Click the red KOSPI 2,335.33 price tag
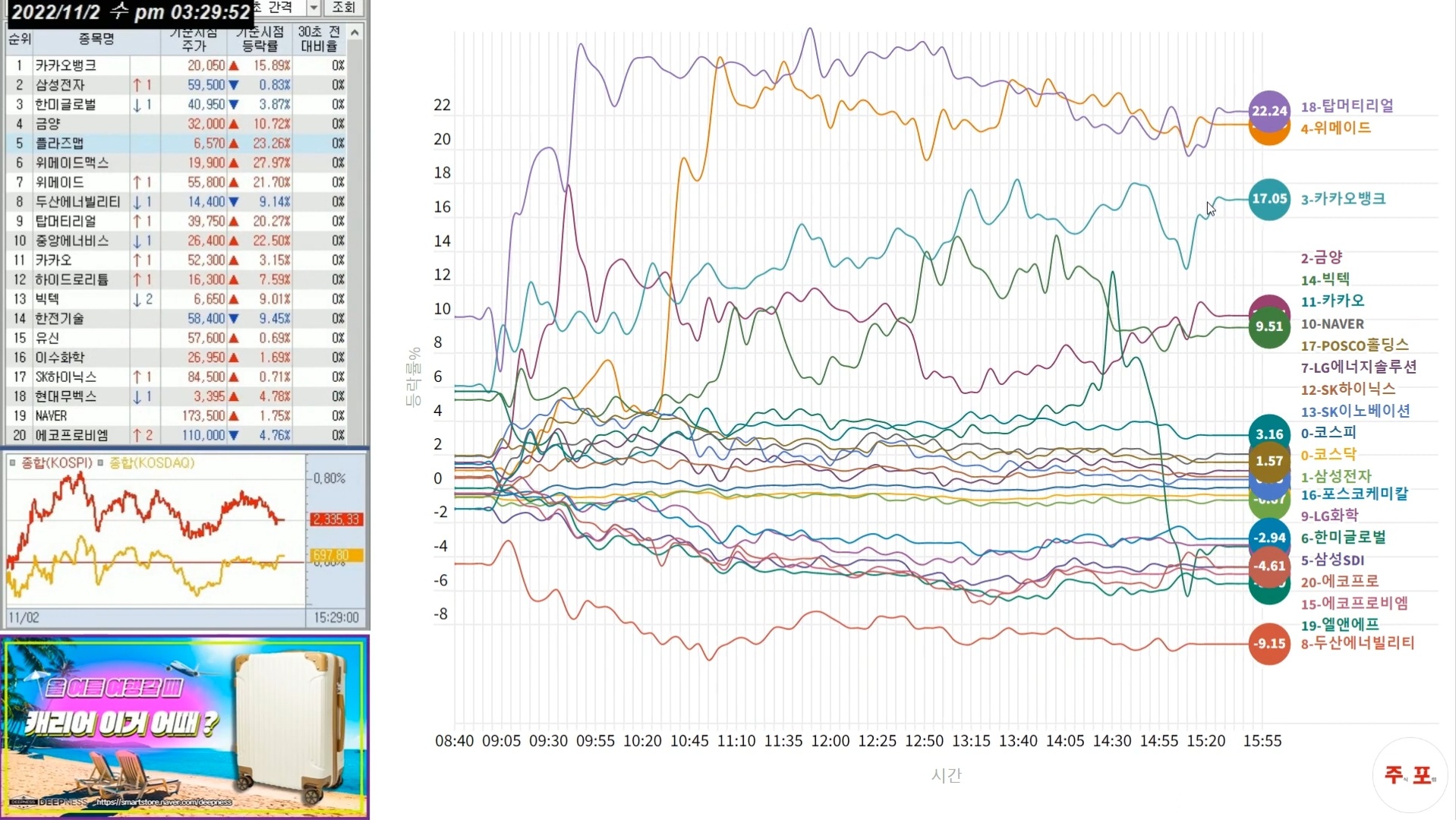This screenshot has width=1456, height=820. click(x=336, y=519)
